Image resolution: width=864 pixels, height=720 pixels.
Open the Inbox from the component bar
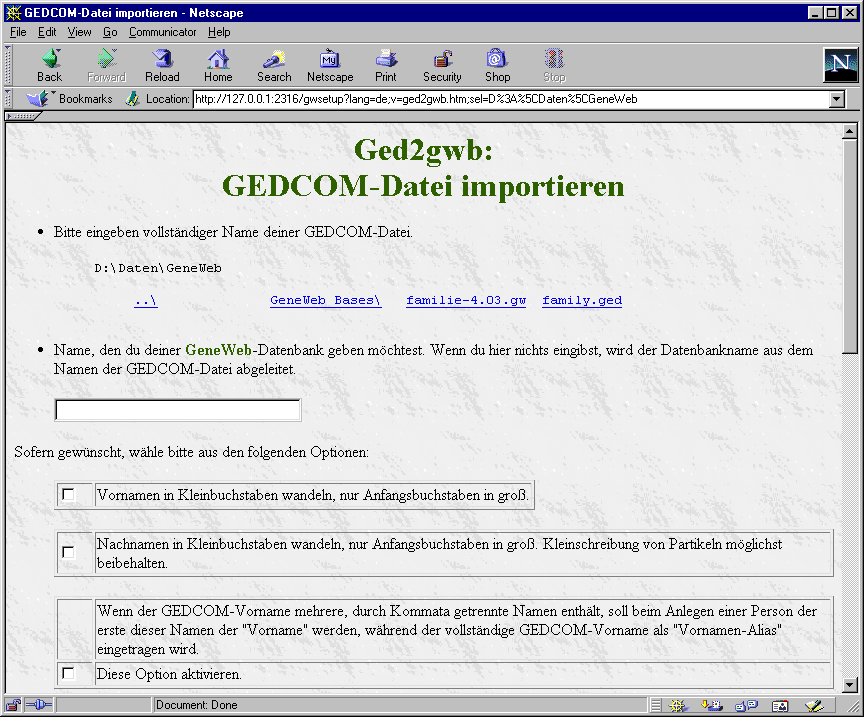(712, 706)
